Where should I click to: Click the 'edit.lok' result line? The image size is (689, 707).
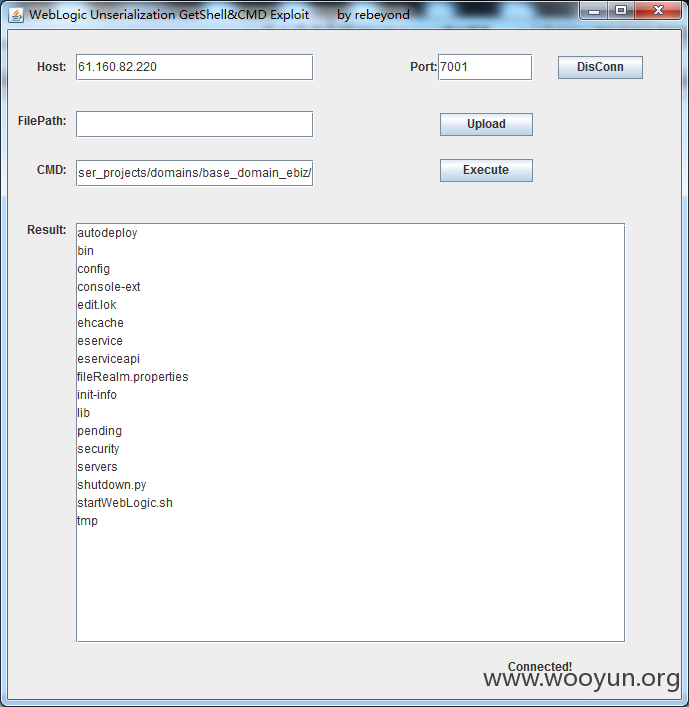coord(97,305)
